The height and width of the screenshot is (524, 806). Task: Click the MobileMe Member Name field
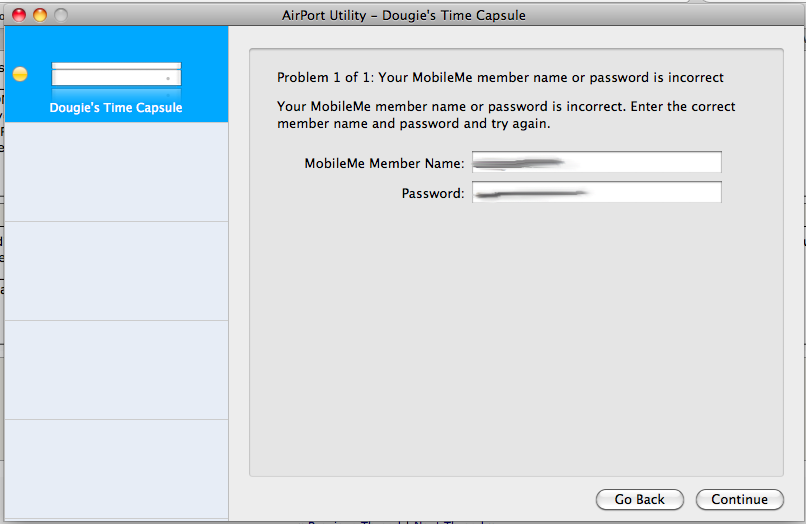click(597, 162)
